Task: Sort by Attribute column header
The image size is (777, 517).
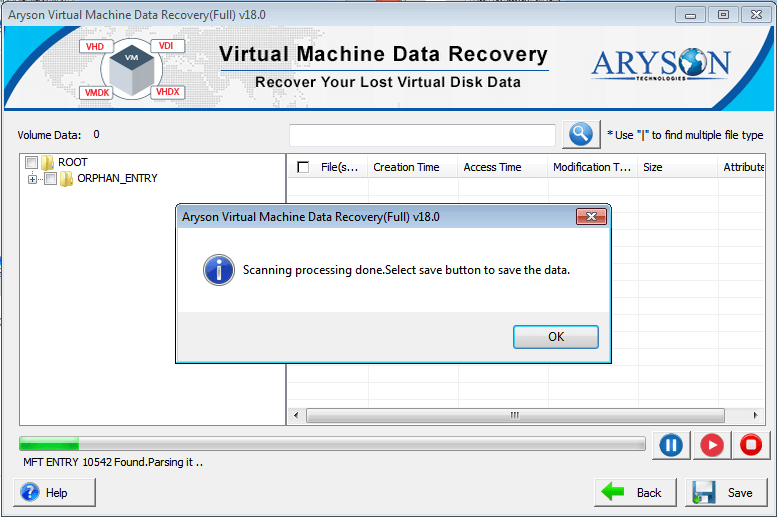Action: pyautogui.click(x=742, y=167)
